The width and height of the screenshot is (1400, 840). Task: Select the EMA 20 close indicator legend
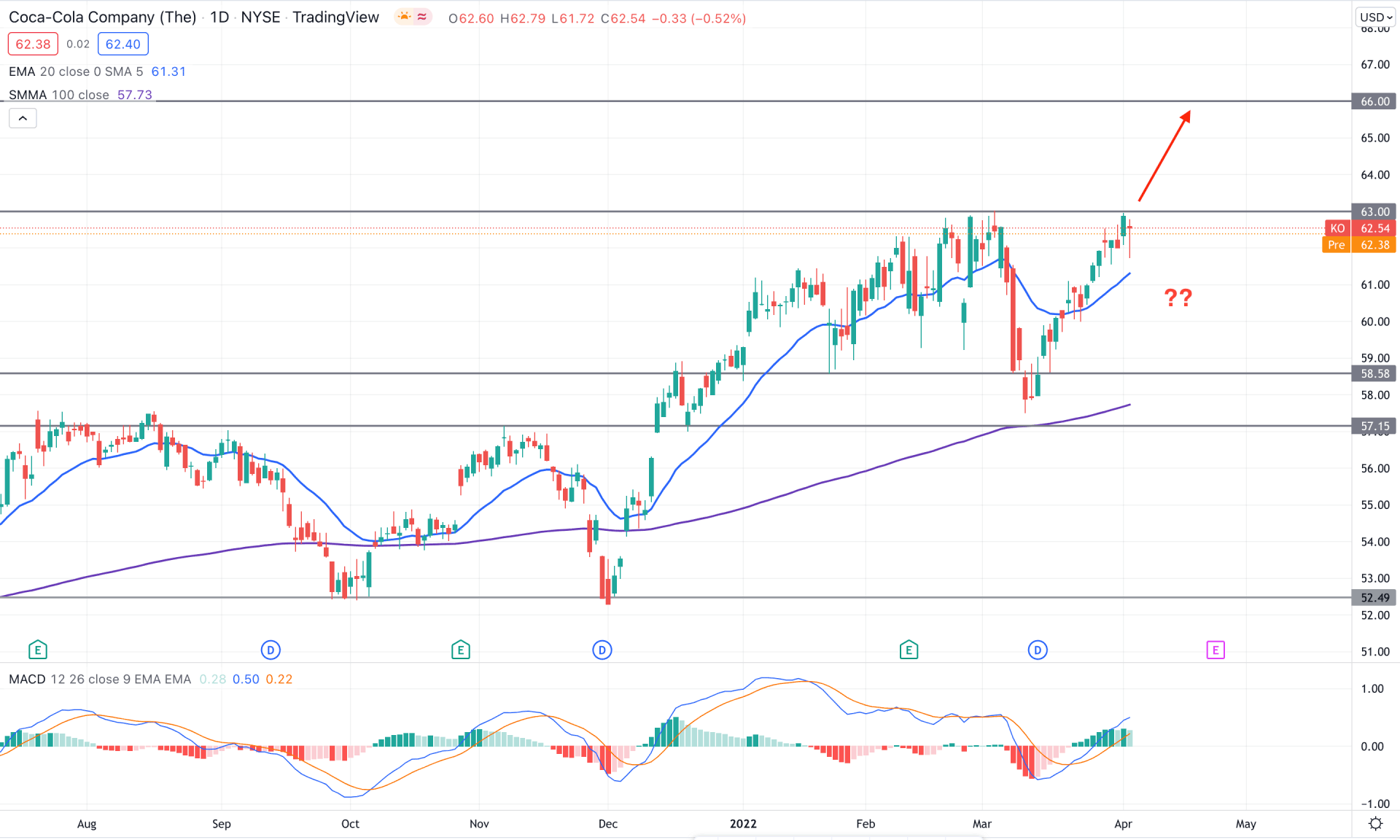click(76, 71)
